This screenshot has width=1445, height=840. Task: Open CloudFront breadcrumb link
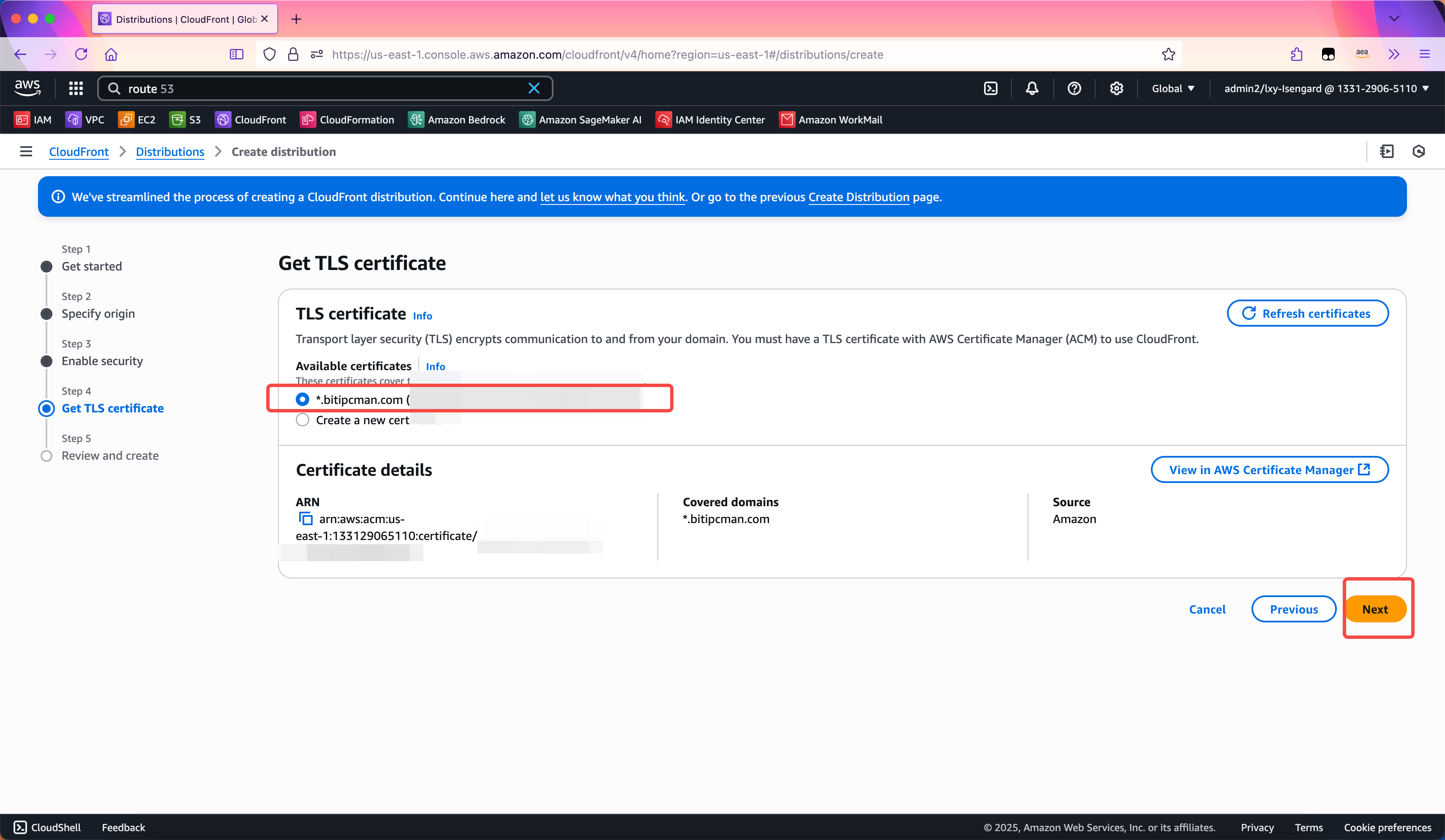coord(79,151)
